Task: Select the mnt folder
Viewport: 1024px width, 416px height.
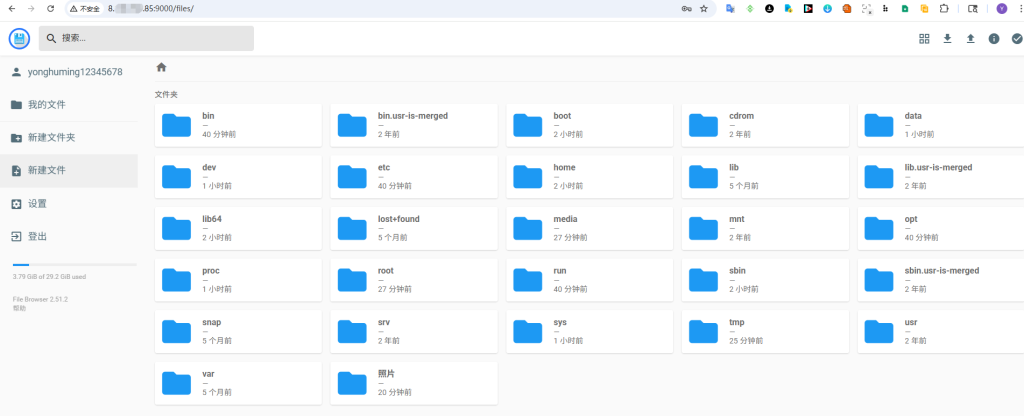Action: point(765,228)
